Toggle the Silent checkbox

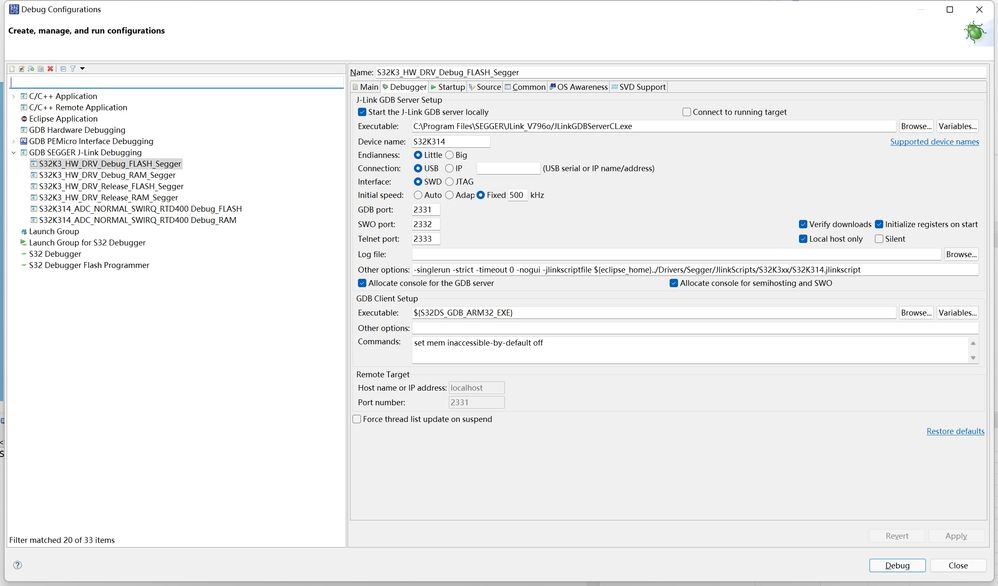pos(879,239)
